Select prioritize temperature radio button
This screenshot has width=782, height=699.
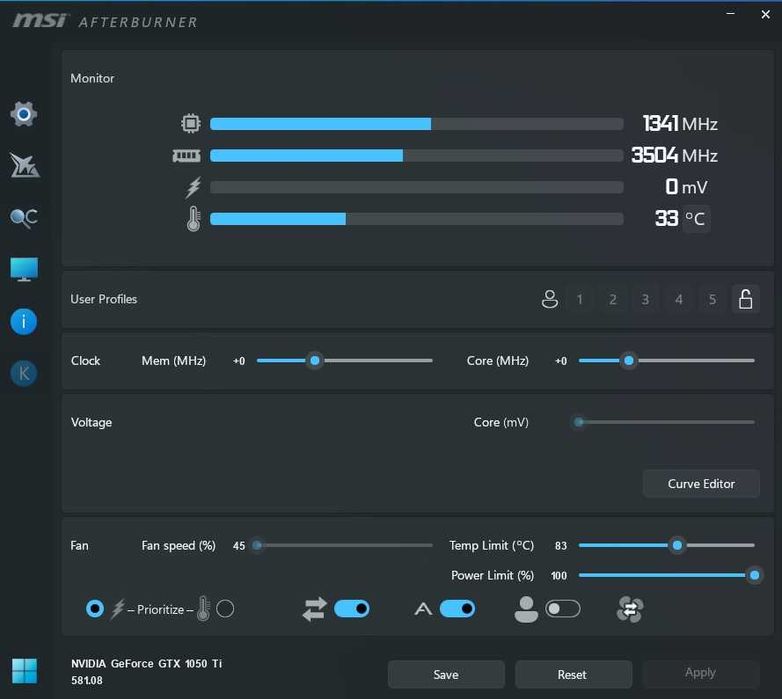pos(225,609)
